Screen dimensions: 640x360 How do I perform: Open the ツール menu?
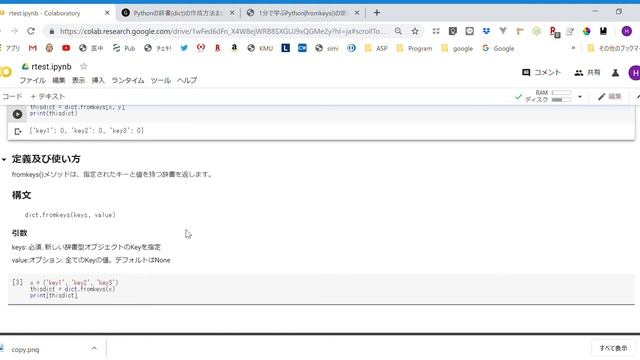(x=160, y=80)
